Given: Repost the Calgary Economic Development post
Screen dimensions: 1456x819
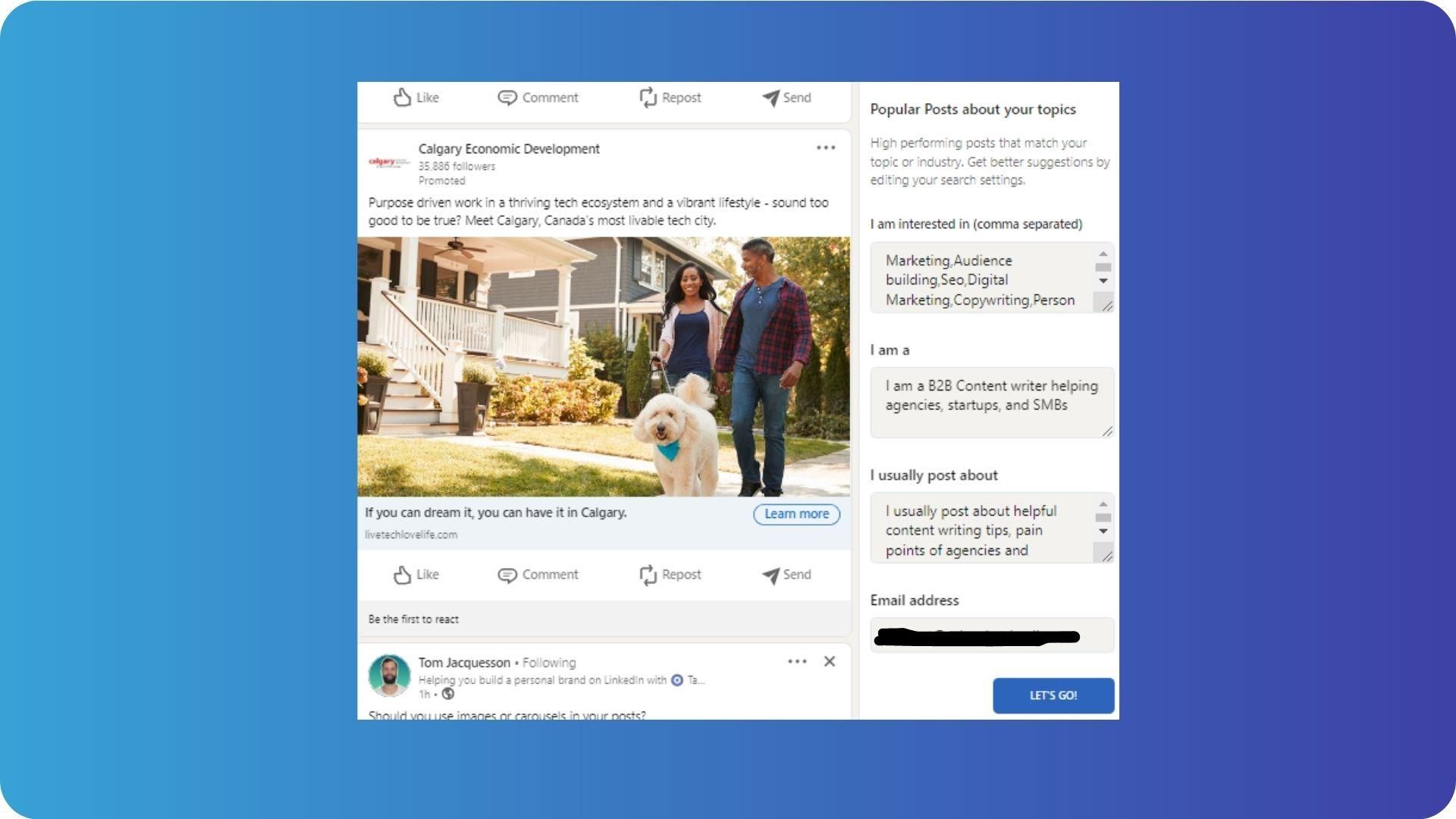Looking at the screenshot, I should point(670,575).
